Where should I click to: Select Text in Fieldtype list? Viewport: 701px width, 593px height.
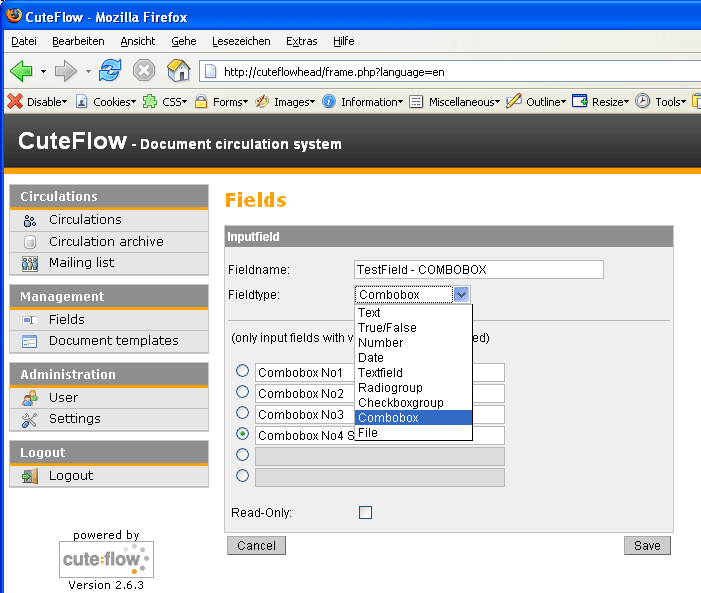pos(414,313)
